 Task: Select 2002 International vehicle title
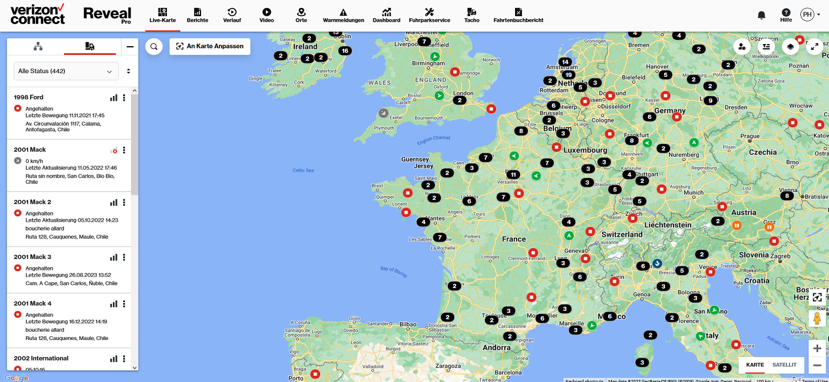pyautogui.click(x=41, y=358)
